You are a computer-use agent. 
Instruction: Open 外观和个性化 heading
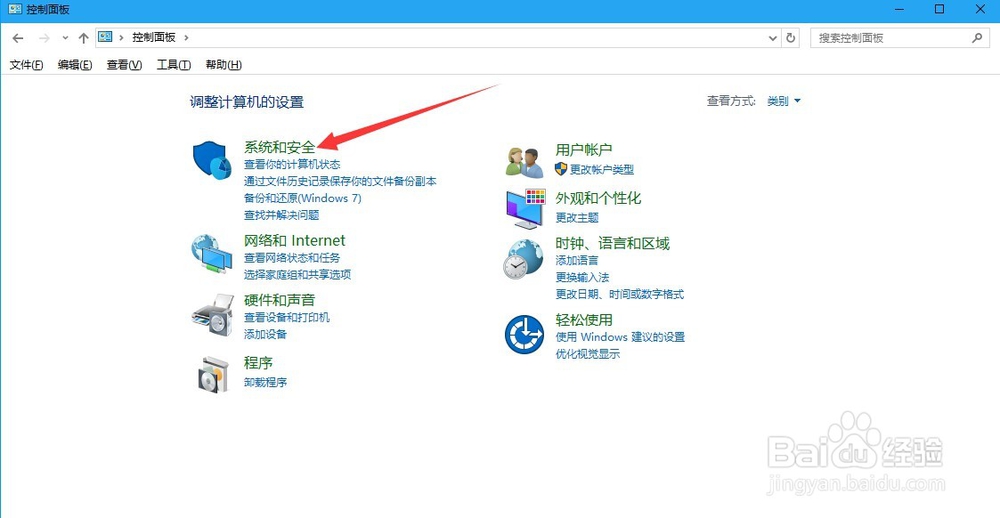pos(598,198)
